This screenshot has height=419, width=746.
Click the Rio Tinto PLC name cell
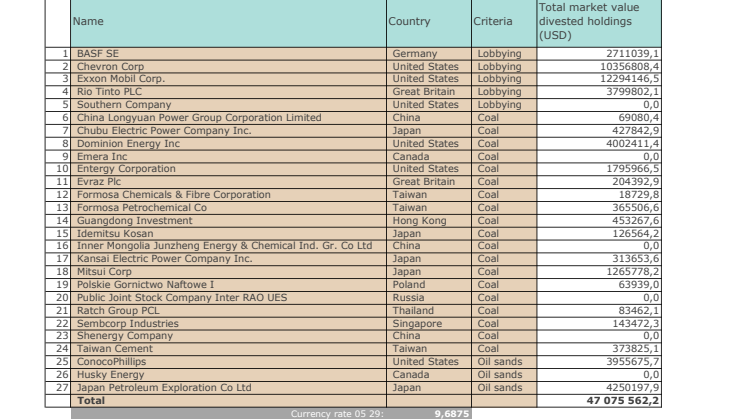pyautogui.click(x=228, y=92)
